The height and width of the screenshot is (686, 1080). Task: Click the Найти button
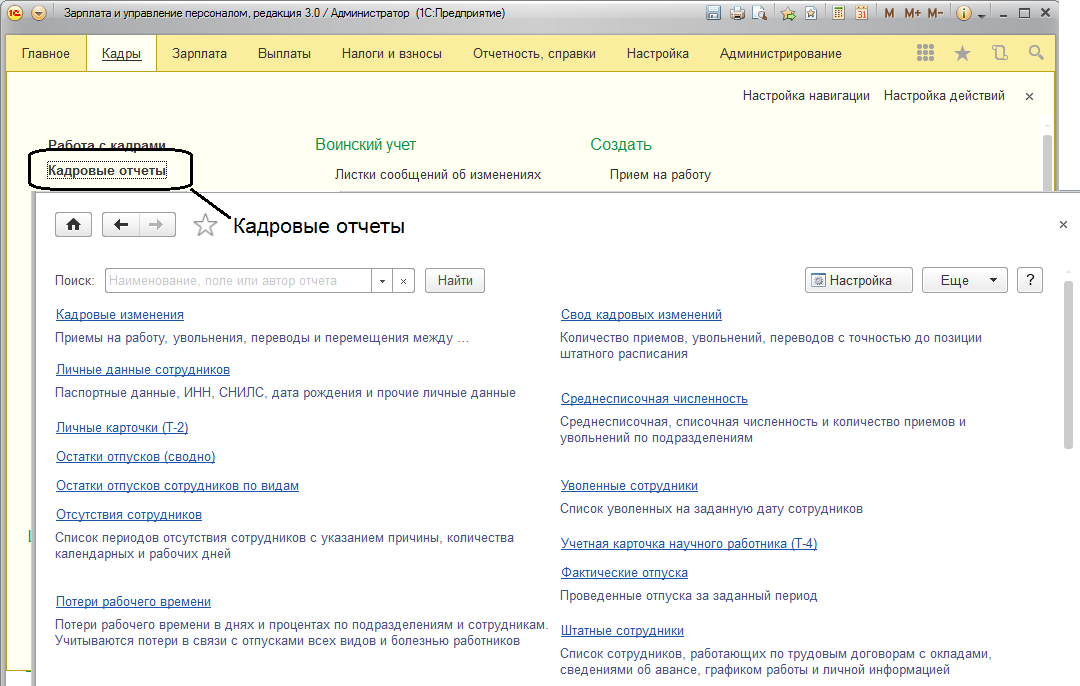pos(455,280)
